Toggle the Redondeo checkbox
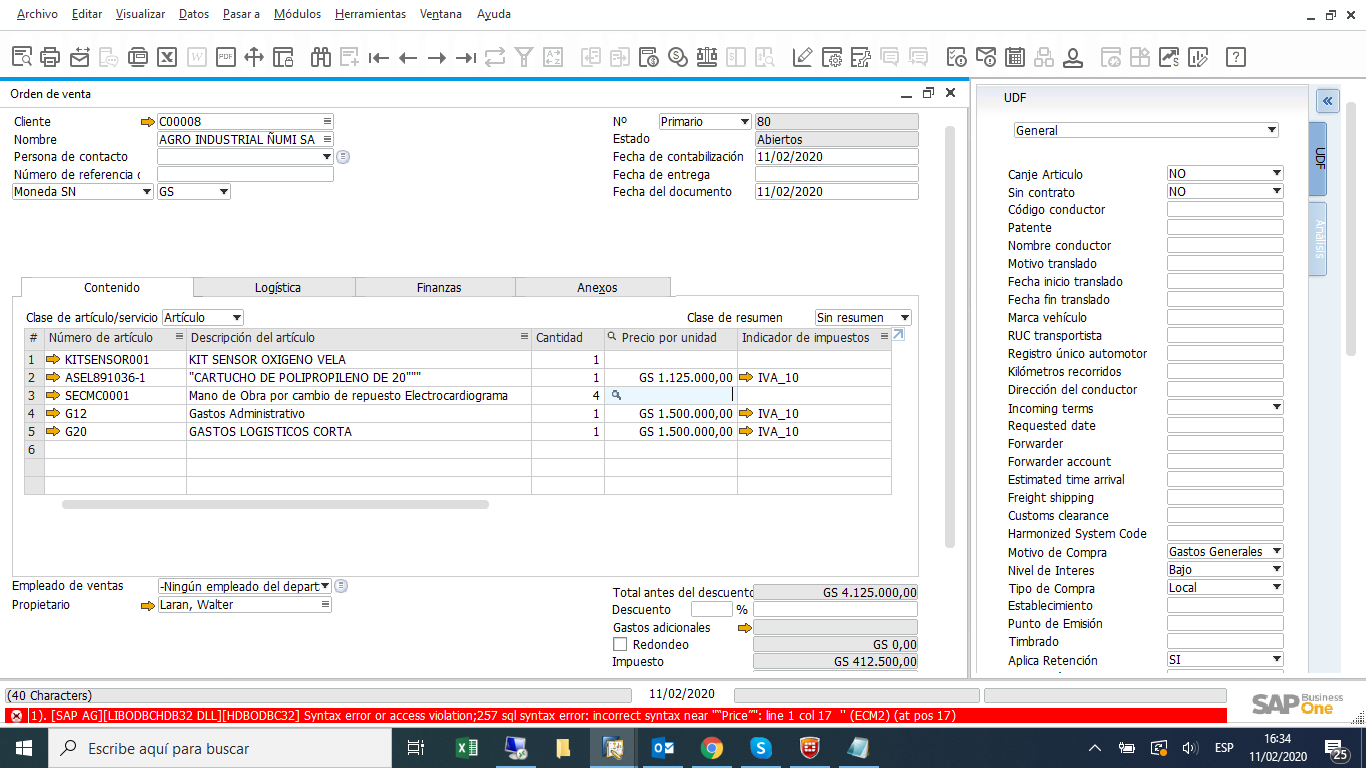1366x768 pixels. pos(620,645)
